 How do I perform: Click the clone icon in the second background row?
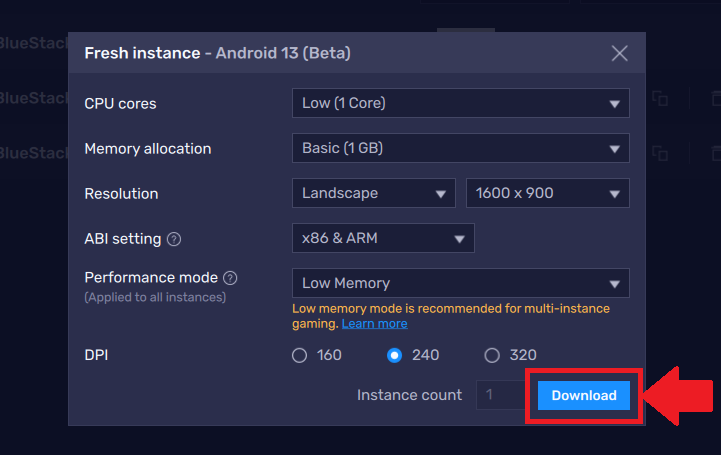click(660, 153)
